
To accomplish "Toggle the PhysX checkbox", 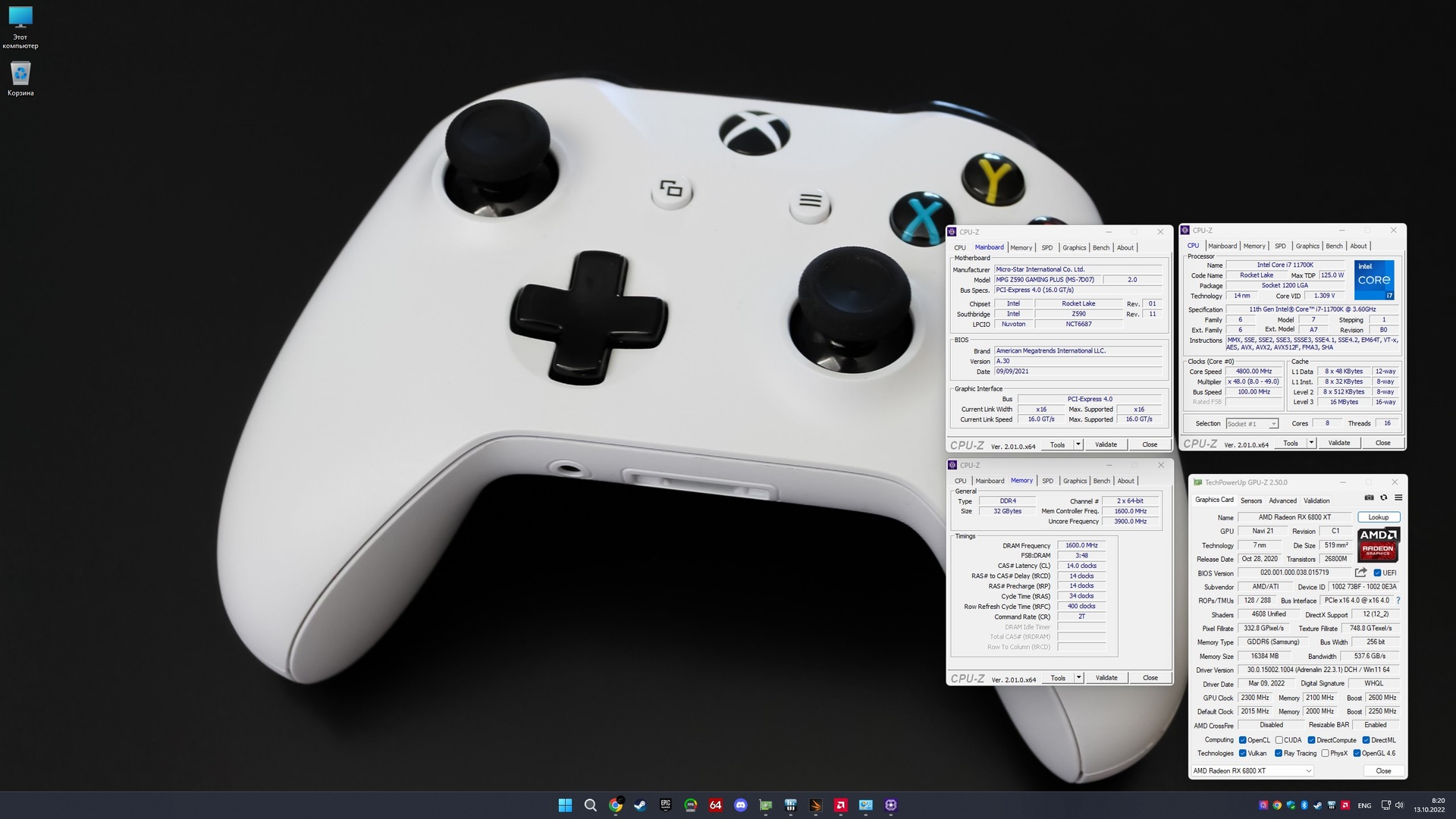I will point(1325,754).
